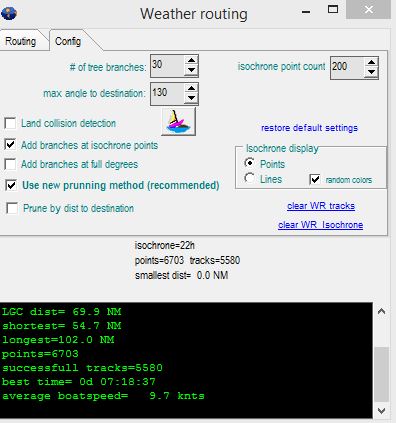Decrease max angle to destination
396x423 pixels.
pyautogui.click(x=191, y=98)
